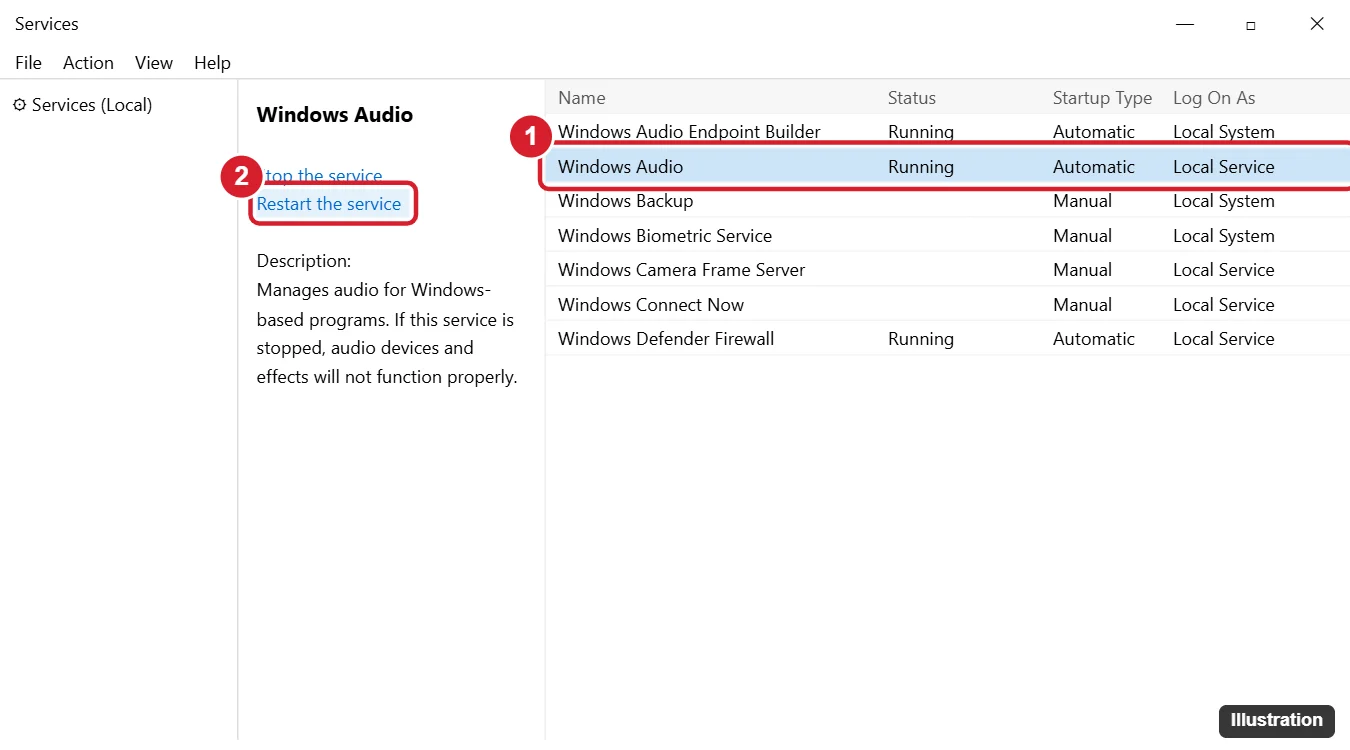Click the Log On As column header
Screen dimensions: 1350x750
(1214, 98)
